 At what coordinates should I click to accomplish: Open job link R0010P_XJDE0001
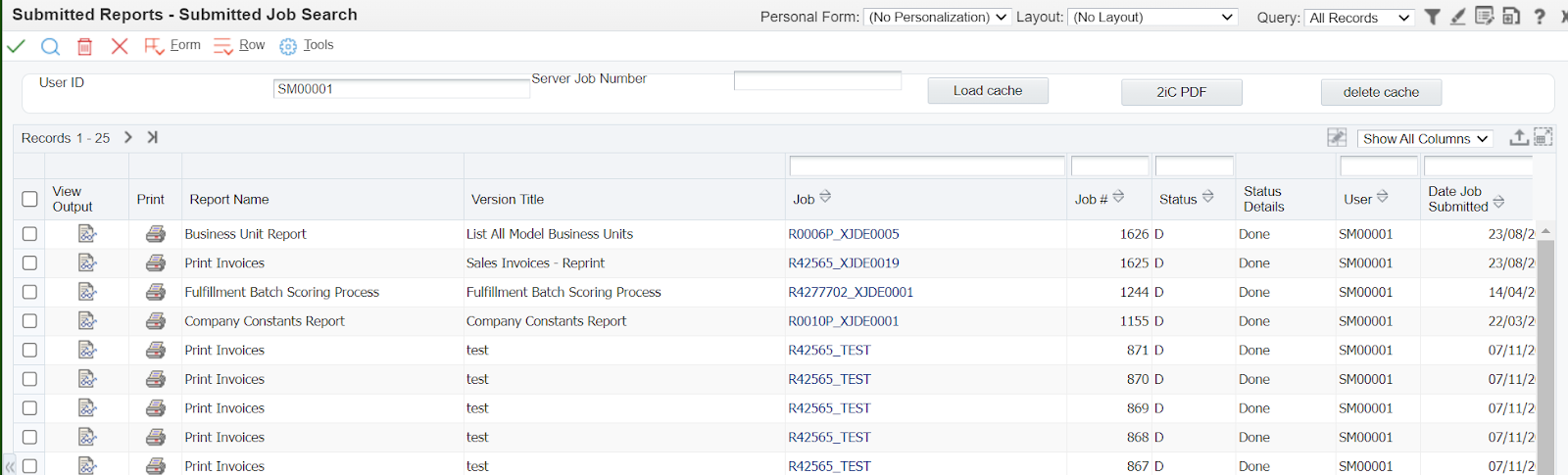pos(844,320)
